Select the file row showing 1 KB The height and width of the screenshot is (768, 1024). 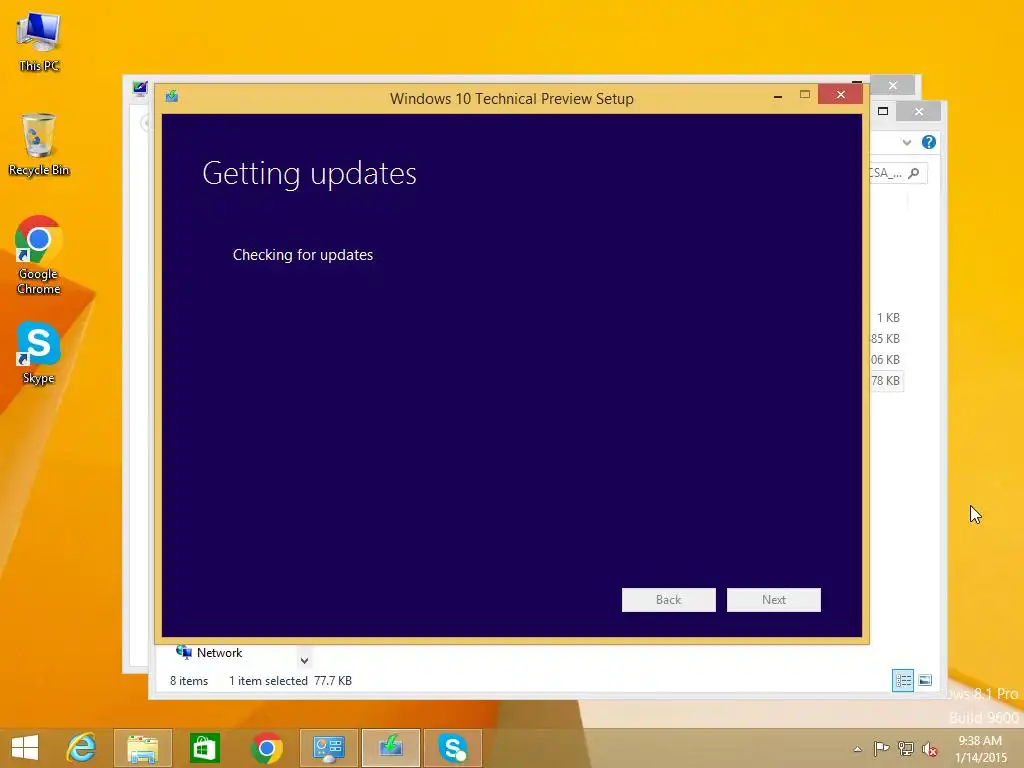click(887, 317)
